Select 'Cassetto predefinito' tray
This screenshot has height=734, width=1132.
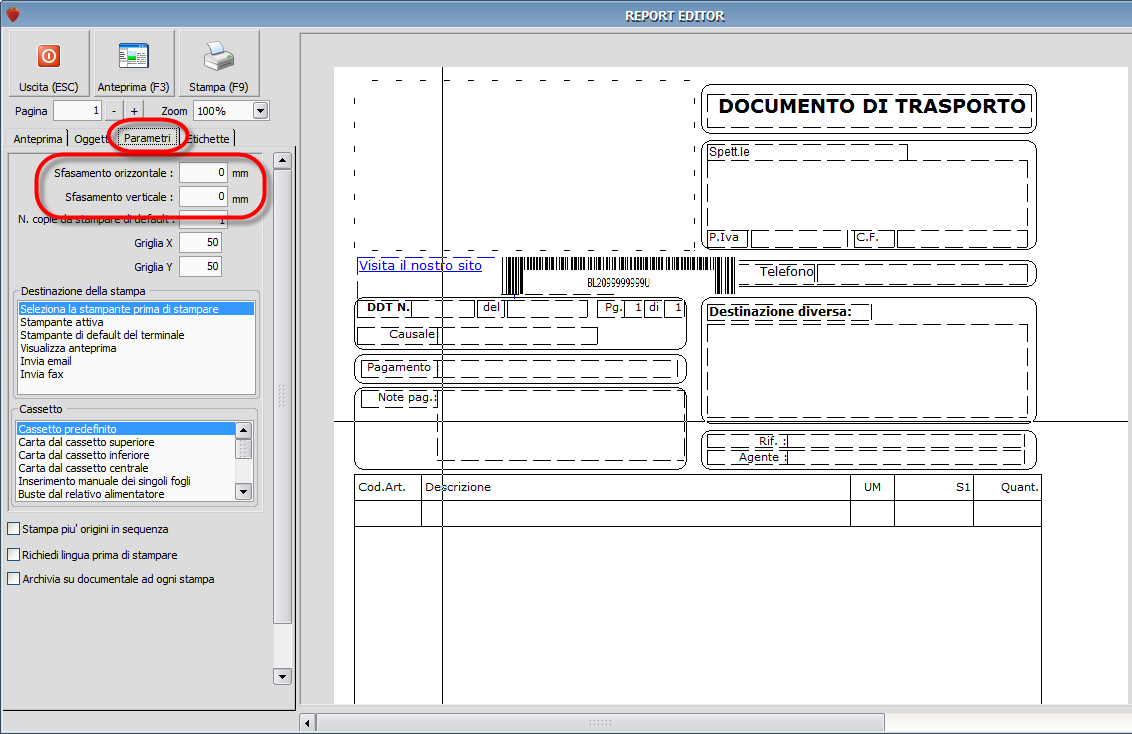[126, 429]
